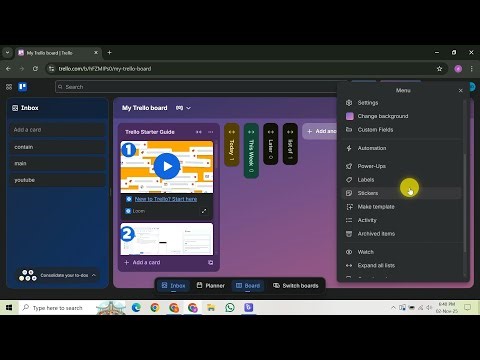Click the Trello logo home icon

(22, 87)
